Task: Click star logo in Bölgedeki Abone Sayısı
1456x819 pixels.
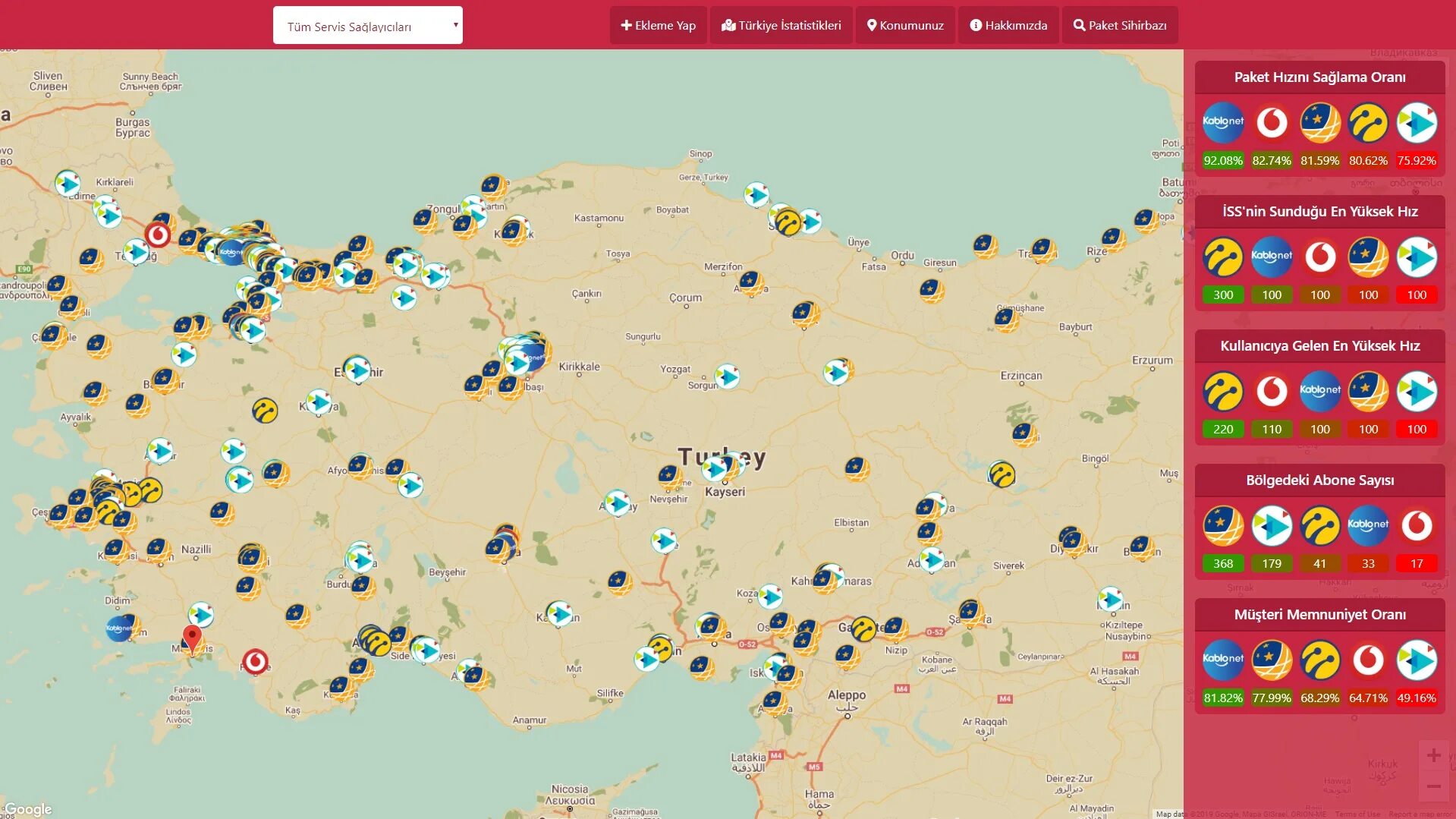Action: click(x=1223, y=525)
